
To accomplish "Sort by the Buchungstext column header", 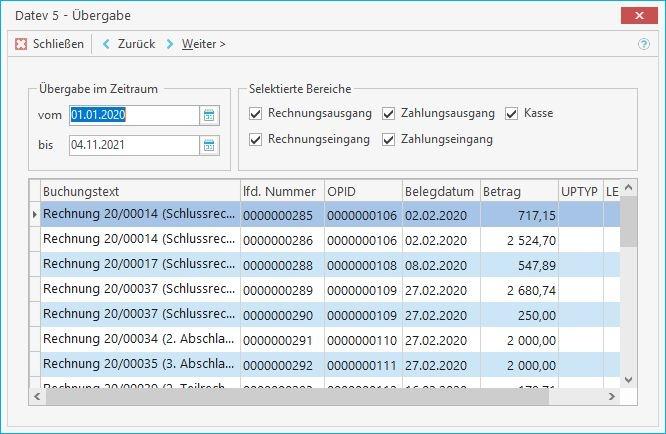I will [140, 192].
